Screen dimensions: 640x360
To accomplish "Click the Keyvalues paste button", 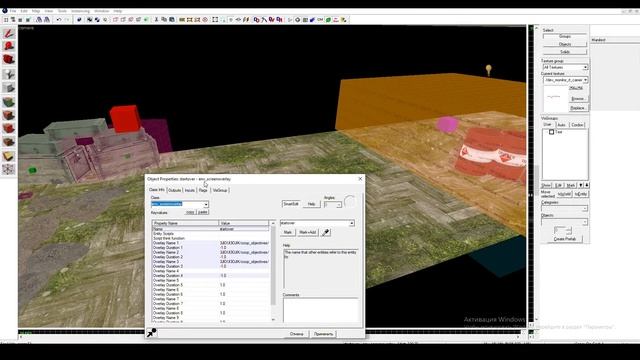I will tap(203, 212).
